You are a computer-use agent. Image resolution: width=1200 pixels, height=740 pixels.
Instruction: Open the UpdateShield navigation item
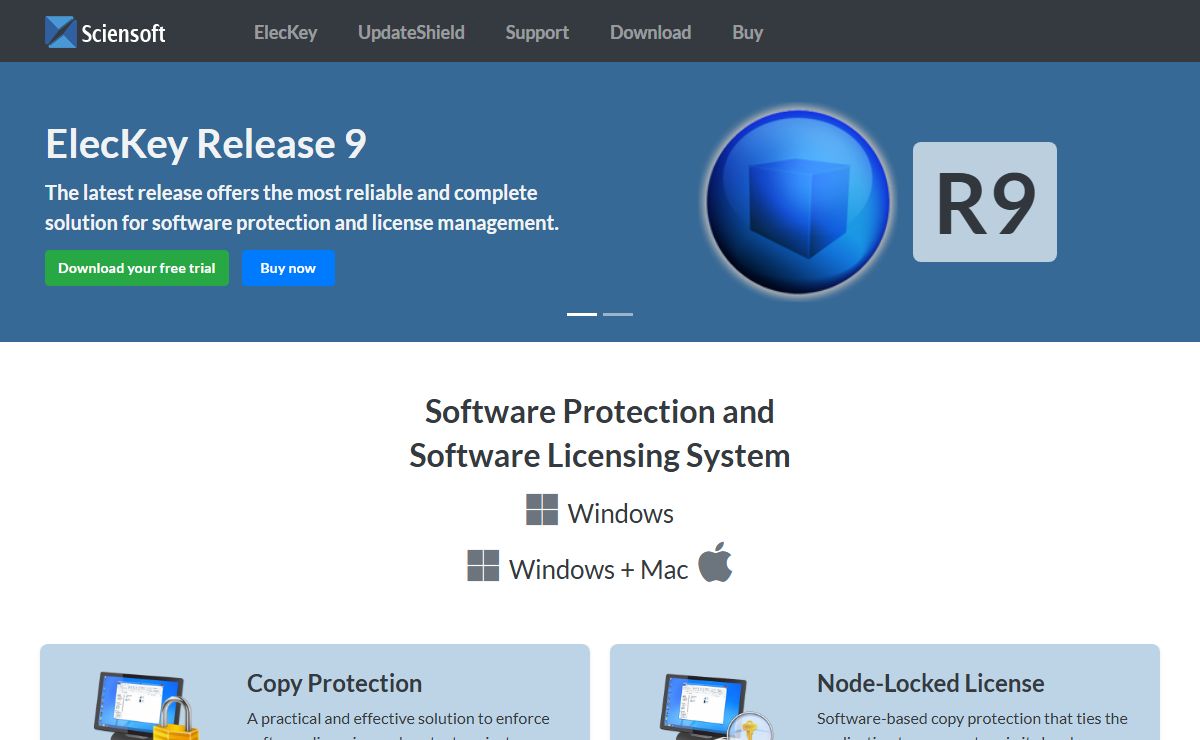point(411,32)
